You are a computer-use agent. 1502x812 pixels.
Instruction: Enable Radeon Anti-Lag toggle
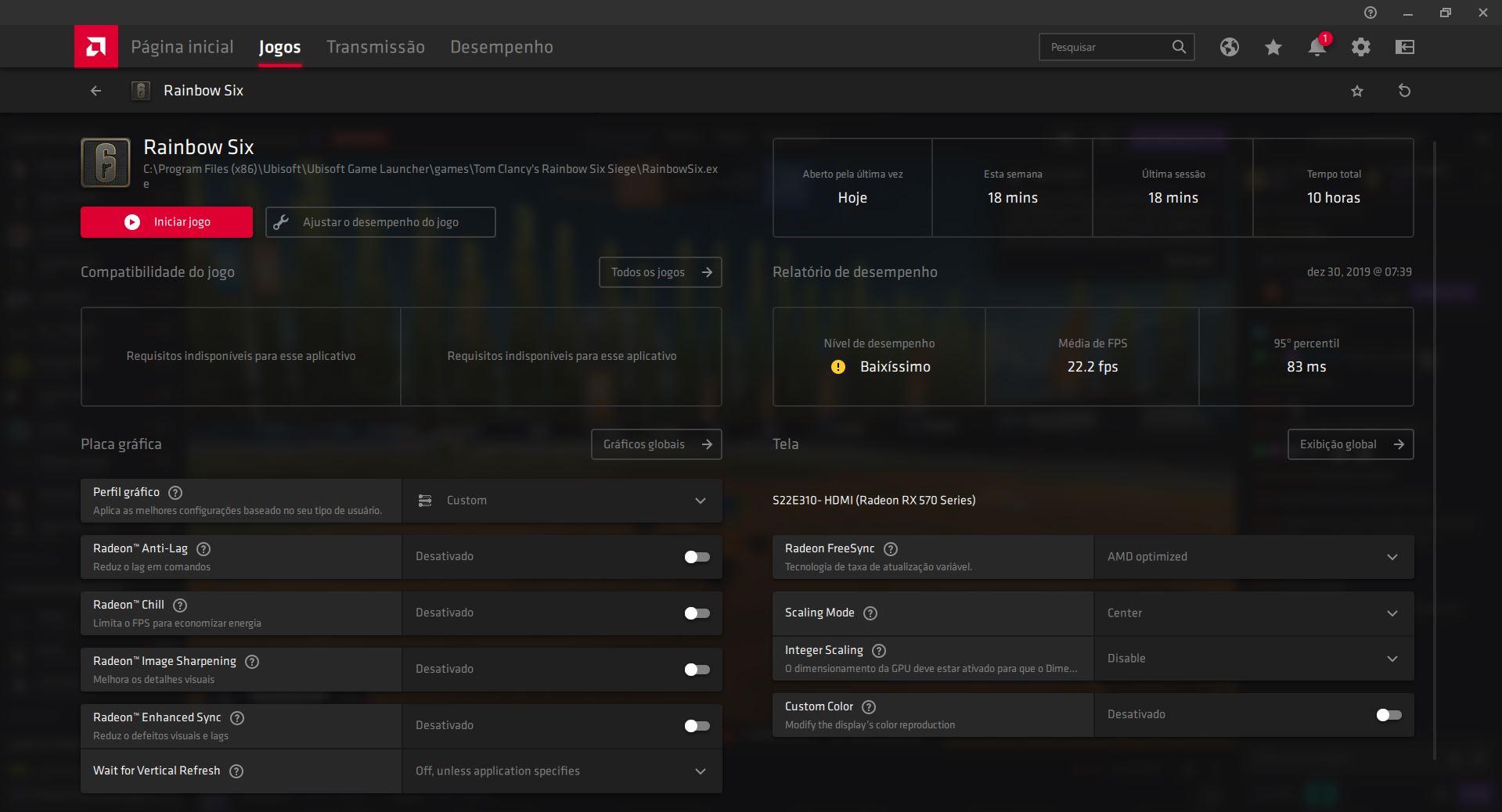[696, 557]
